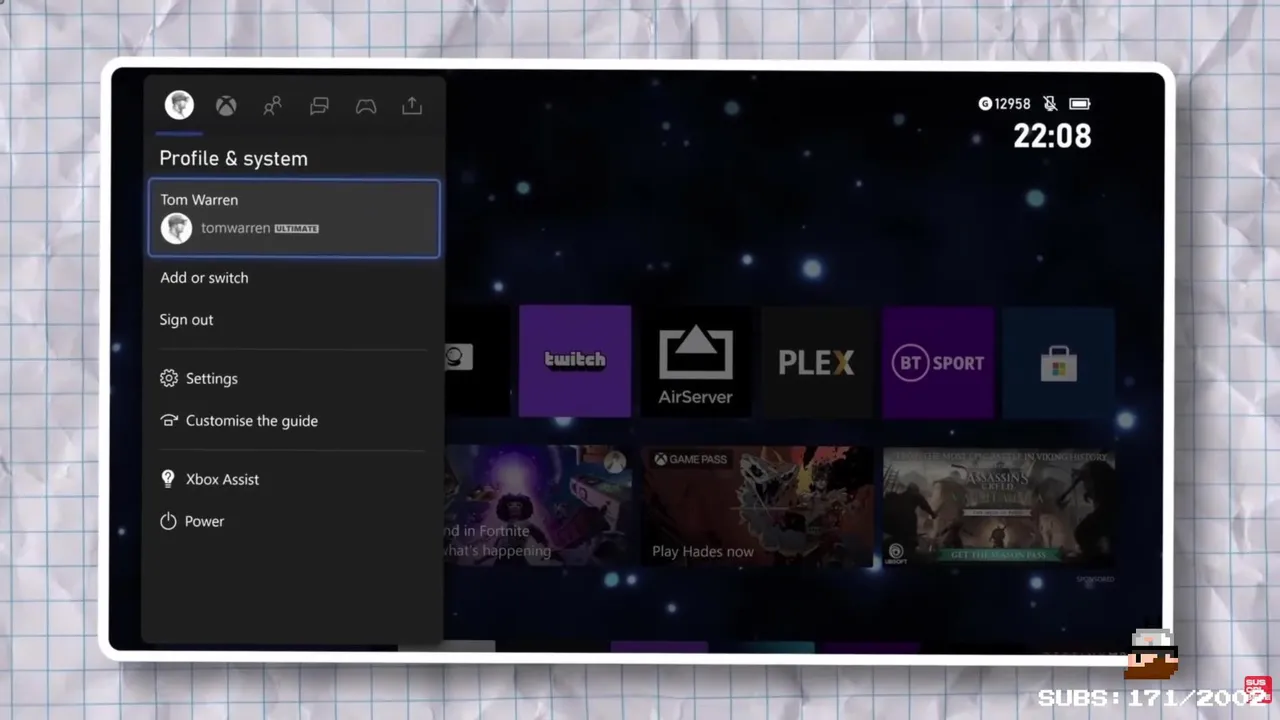Switch to the Xbox home guide tab
Viewport: 1280px width, 720px height.
click(x=226, y=106)
